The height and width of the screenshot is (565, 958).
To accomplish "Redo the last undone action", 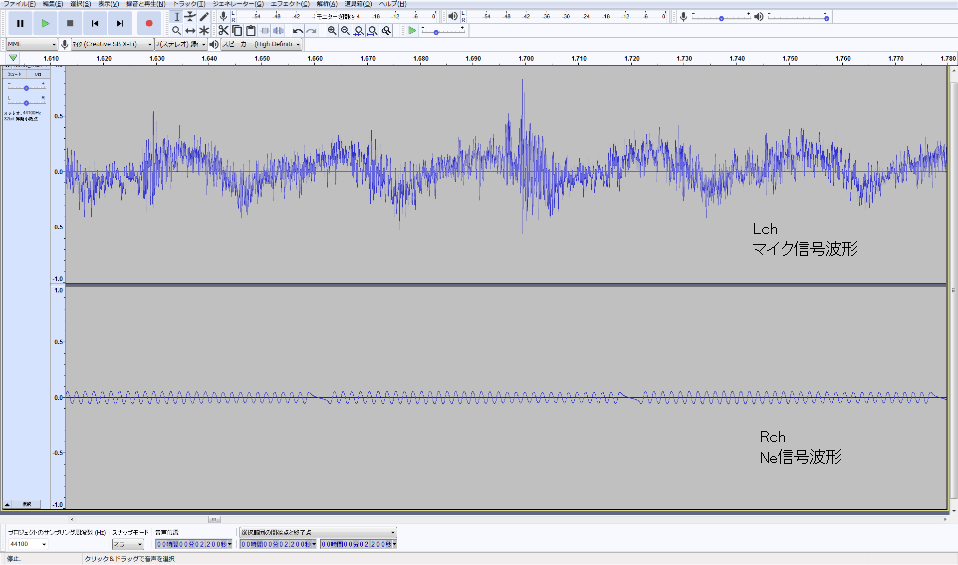I will (x=312, y=31).
